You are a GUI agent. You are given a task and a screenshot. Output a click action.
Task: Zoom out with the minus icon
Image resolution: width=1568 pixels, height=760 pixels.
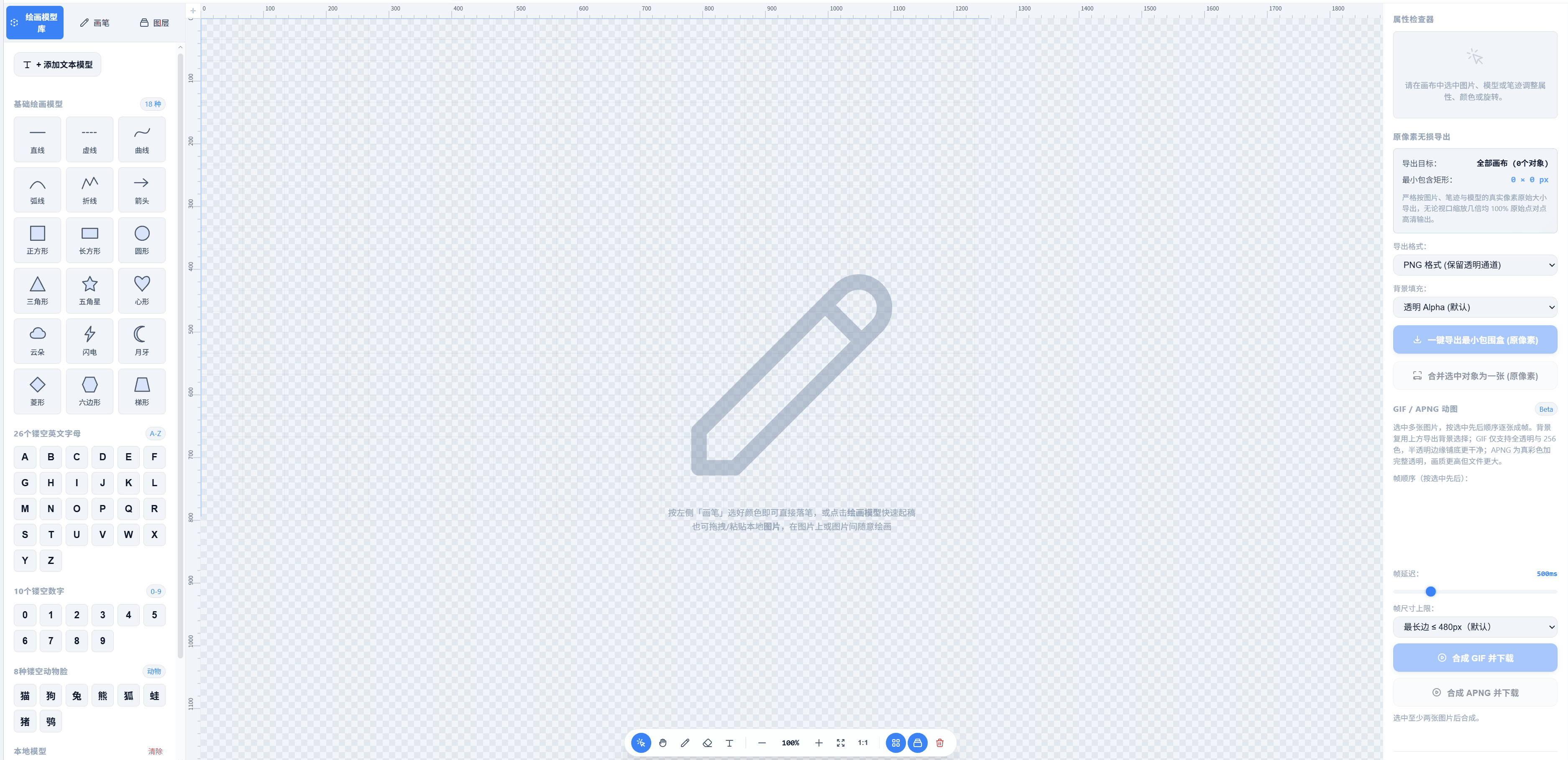(x=762, y=743)
